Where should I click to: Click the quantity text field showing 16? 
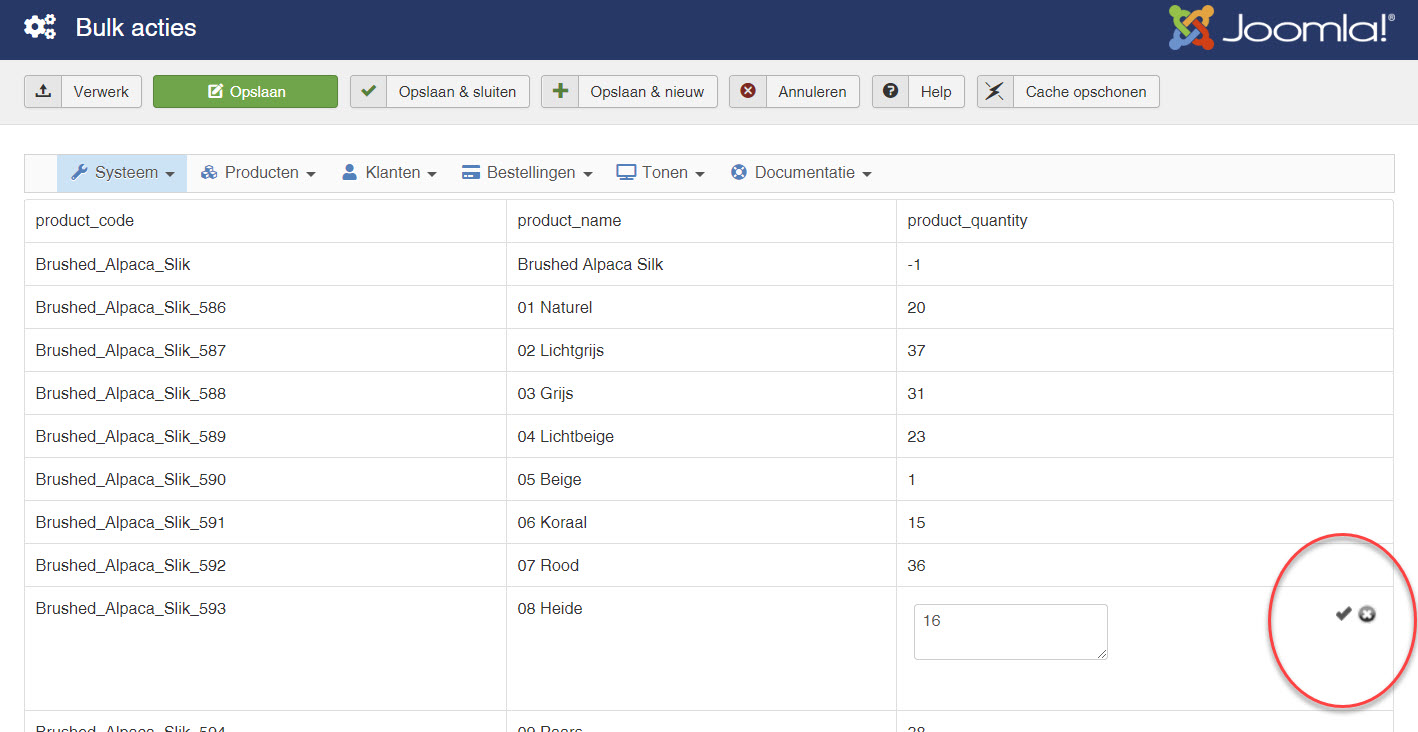pos(1010,631)
